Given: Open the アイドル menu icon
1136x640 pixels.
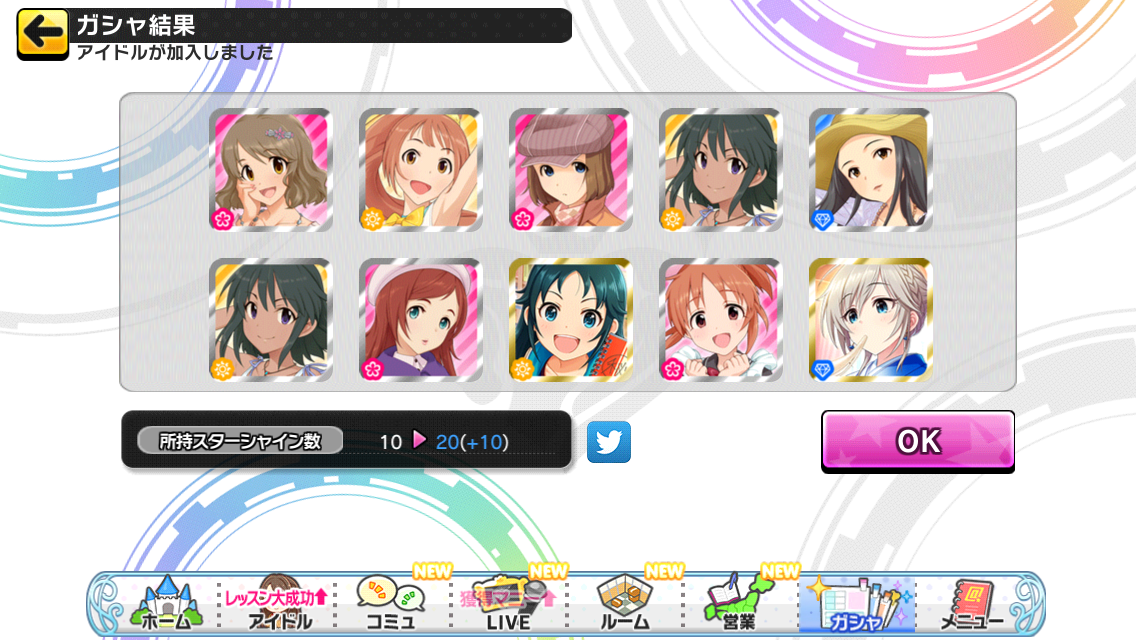Looking at the screenshot, I should coord(277,603).
